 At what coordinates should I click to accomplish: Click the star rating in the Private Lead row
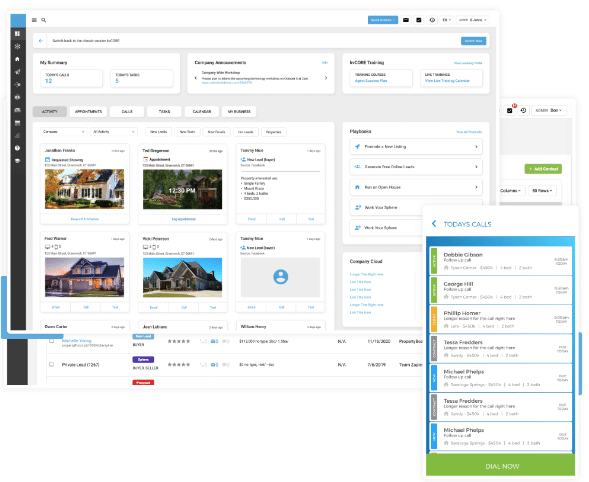[179, 364]
